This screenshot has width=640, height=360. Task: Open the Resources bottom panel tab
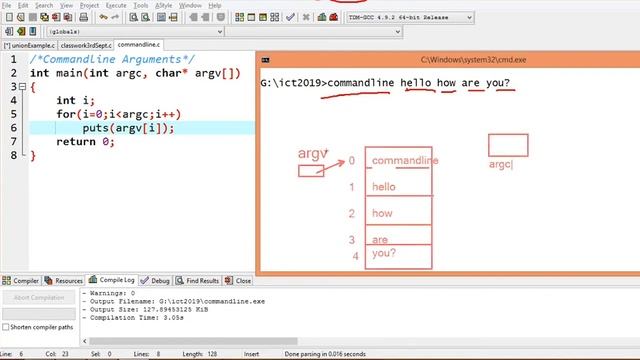[x=64, y=280]
